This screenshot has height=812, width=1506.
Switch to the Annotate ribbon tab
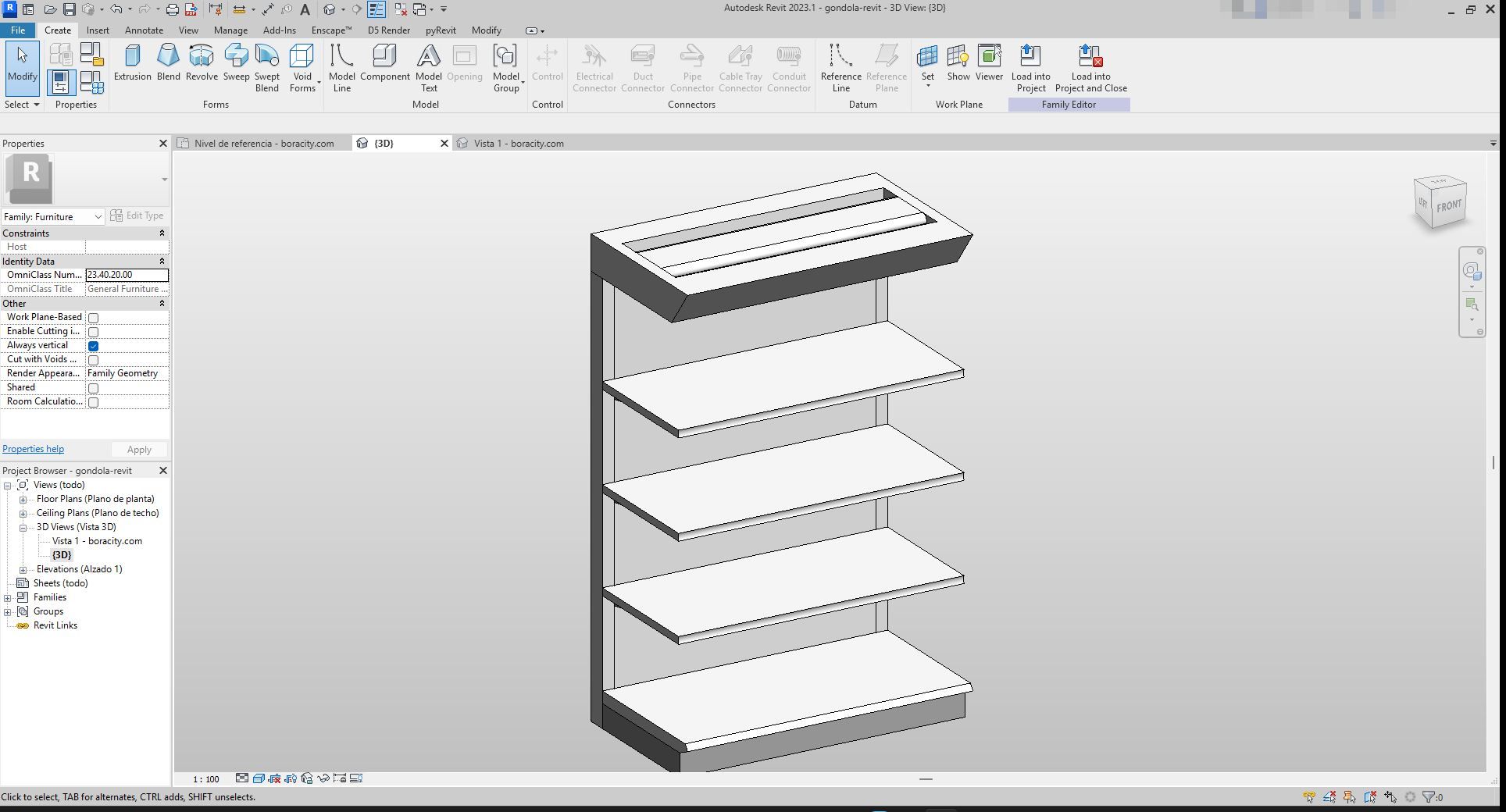(144, 30)
